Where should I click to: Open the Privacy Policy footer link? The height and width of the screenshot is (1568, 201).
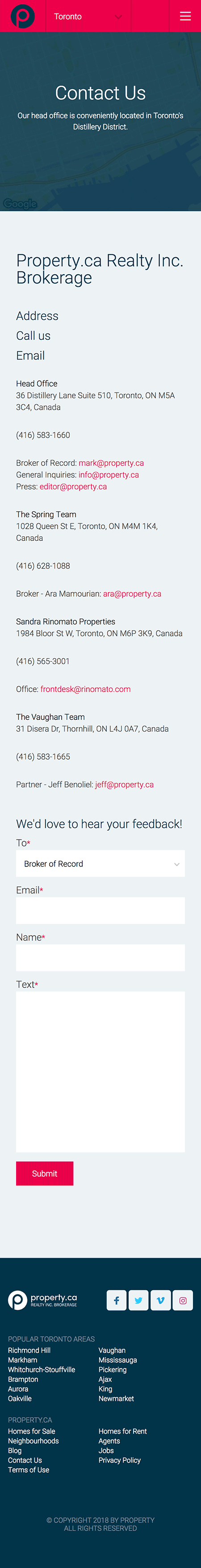pyautogui.click(x=119, y=1459)
